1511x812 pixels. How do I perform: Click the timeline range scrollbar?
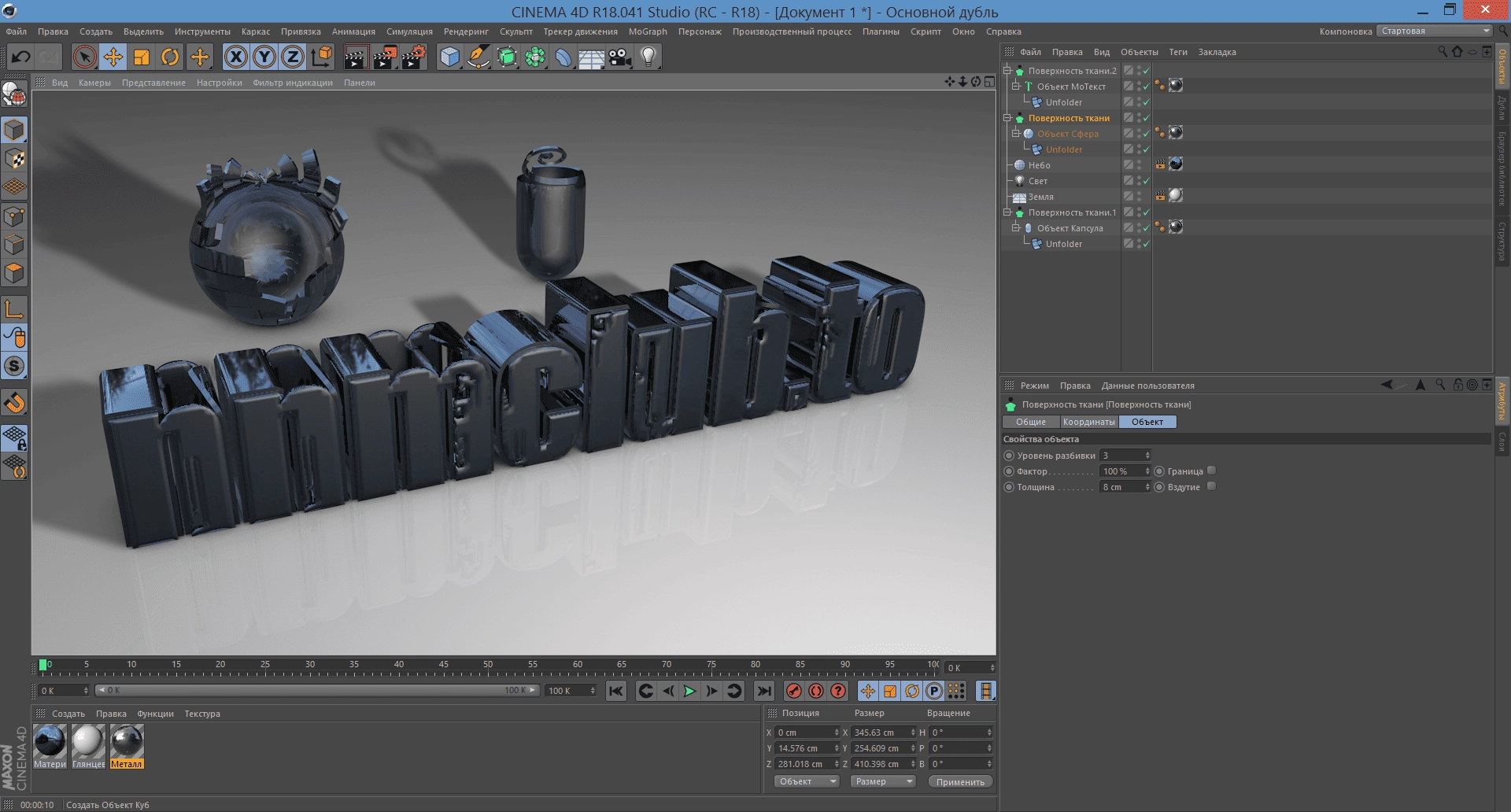[317, 690]
